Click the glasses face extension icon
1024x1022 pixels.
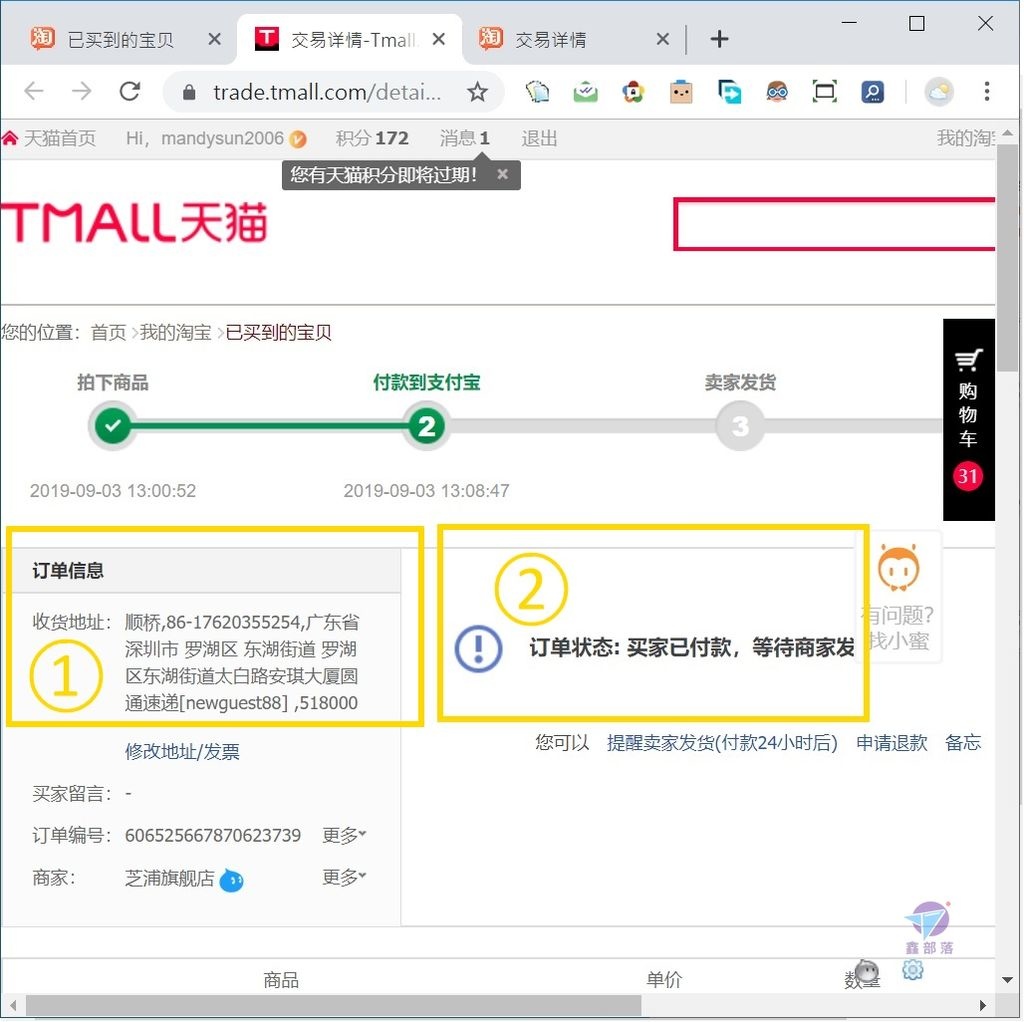776,92
